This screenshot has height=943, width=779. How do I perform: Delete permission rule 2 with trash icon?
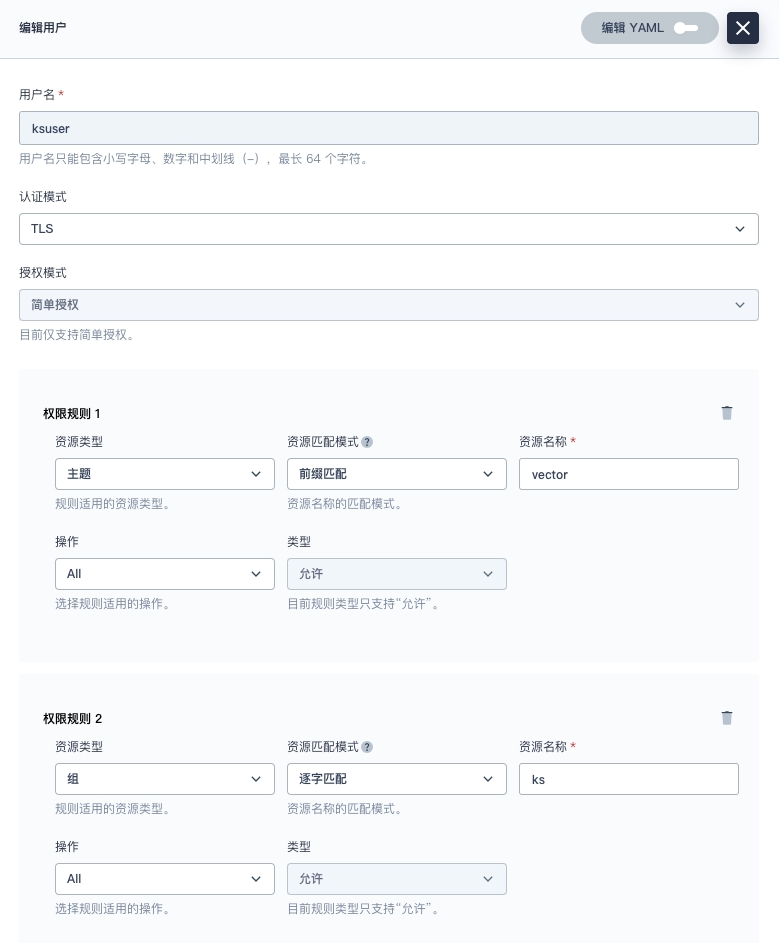click(727, 718)
